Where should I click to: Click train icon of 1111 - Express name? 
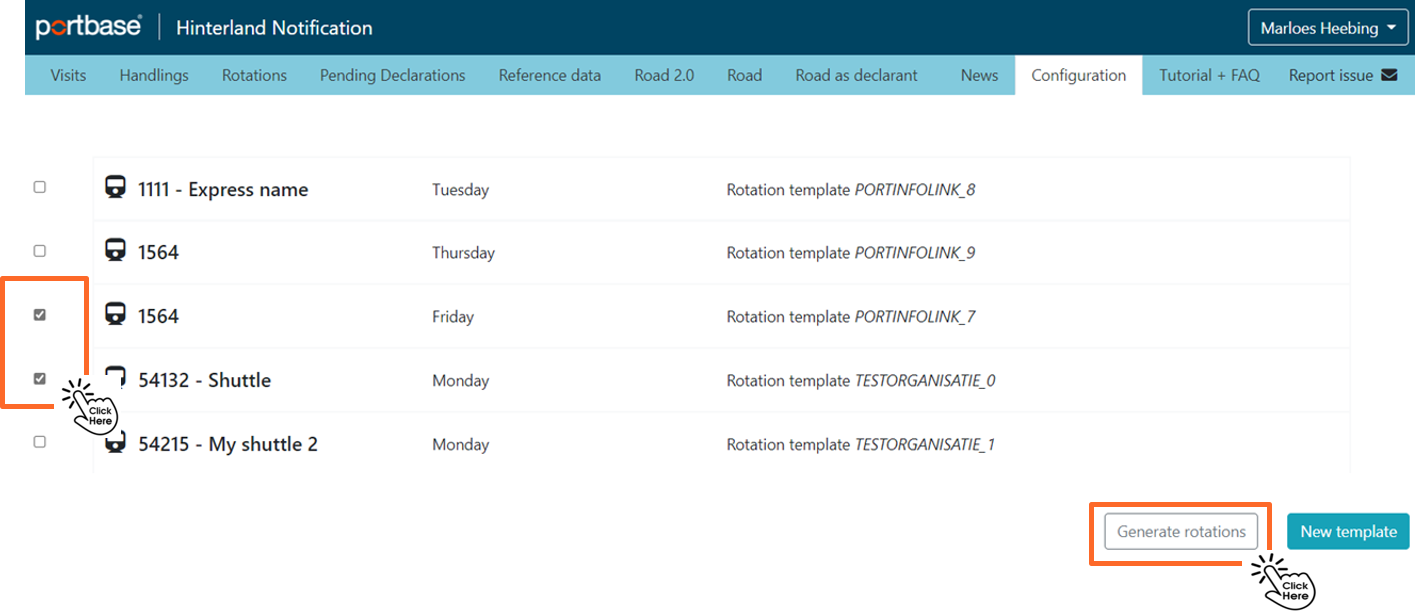tap(116, 187)
